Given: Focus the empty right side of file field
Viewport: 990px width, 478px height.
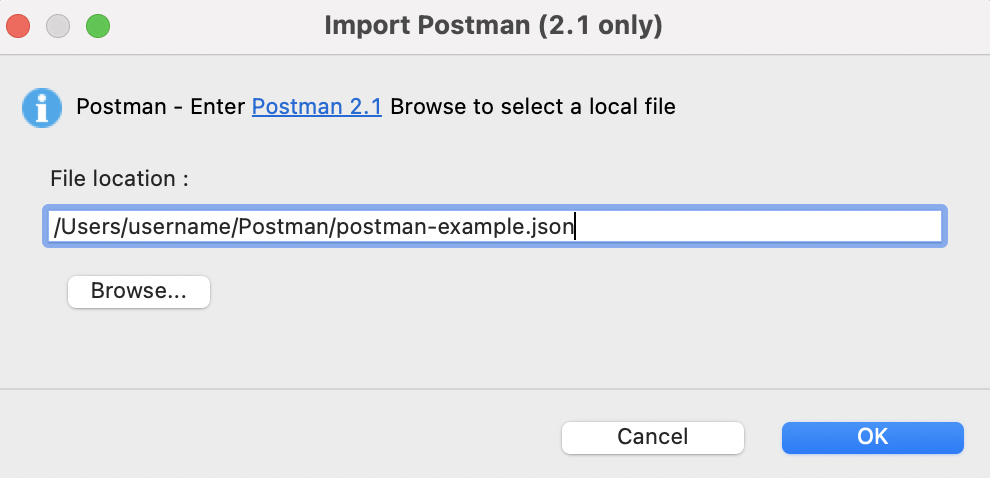Looking at the screenshot, I should tap(780, 227).
